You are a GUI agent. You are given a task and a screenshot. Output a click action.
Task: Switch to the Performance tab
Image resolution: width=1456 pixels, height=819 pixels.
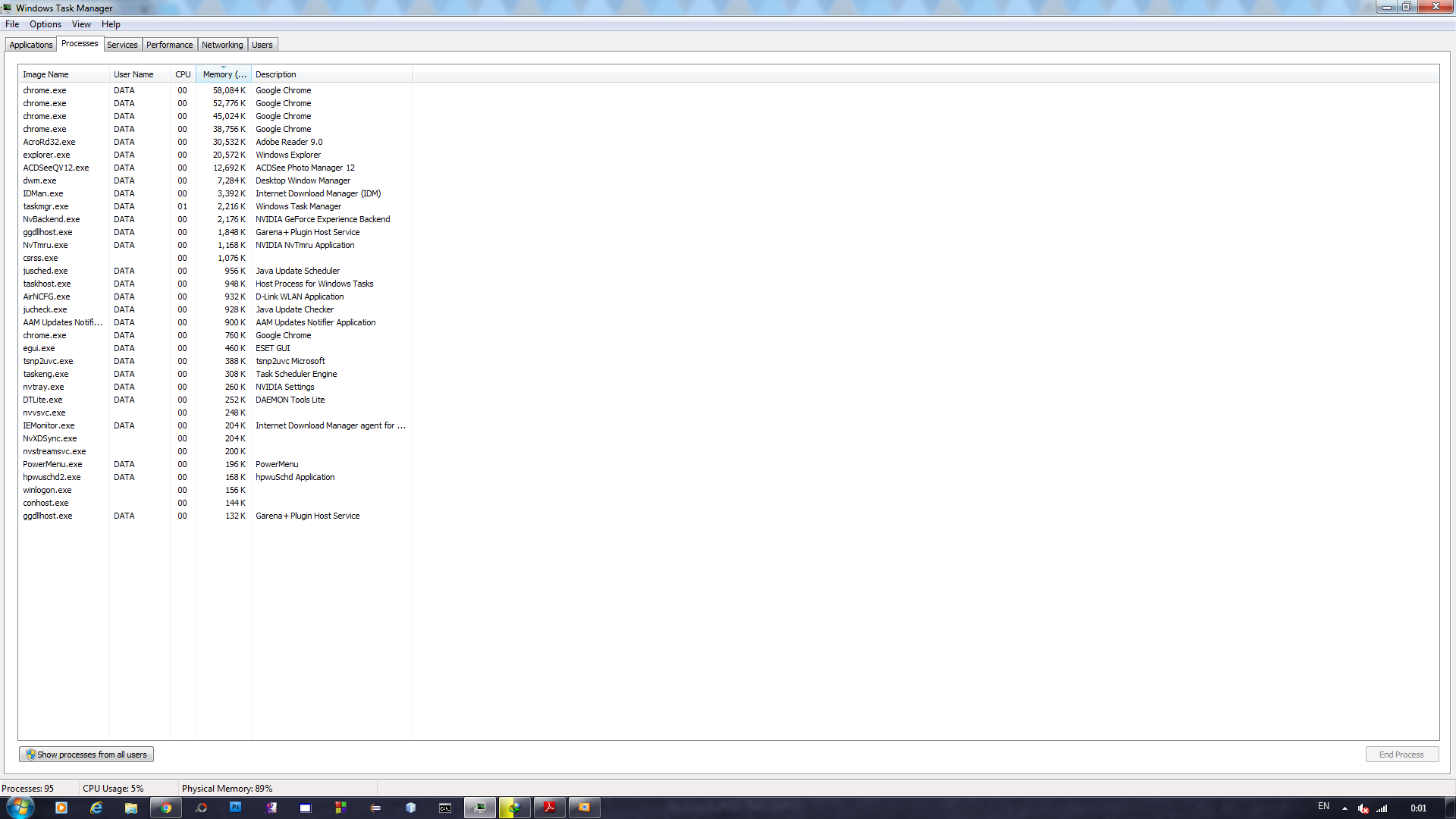click(x=169, y=45)
